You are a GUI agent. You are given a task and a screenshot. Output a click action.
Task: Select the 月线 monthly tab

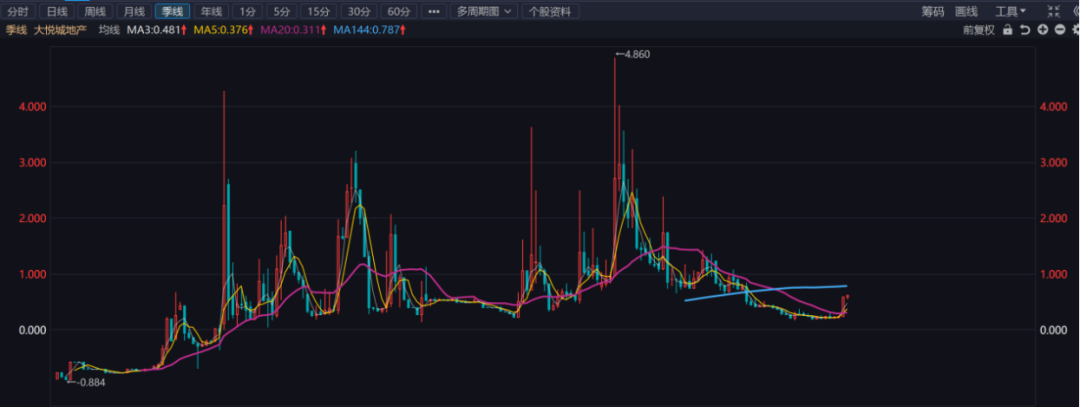pyautogui.click(x=134, y=11)
